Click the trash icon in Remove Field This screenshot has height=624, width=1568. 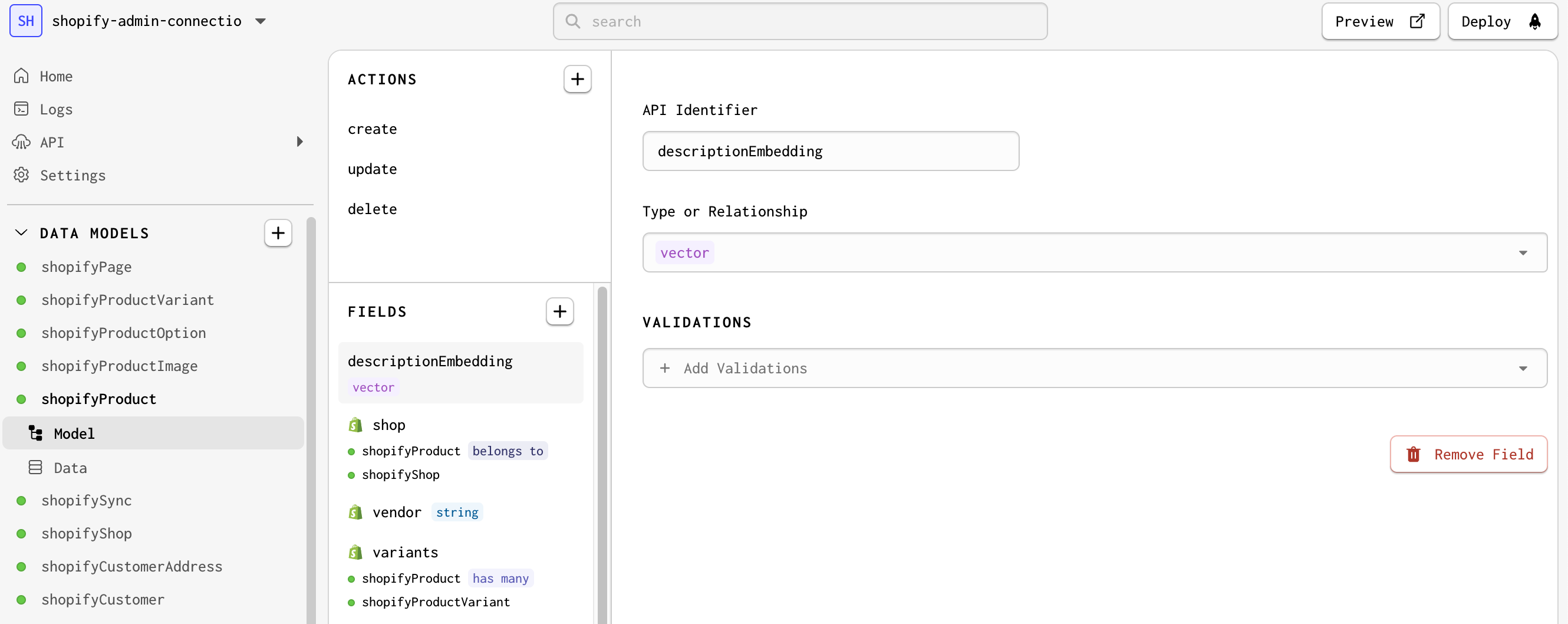pyautogui.click(x=1413, y=454)
